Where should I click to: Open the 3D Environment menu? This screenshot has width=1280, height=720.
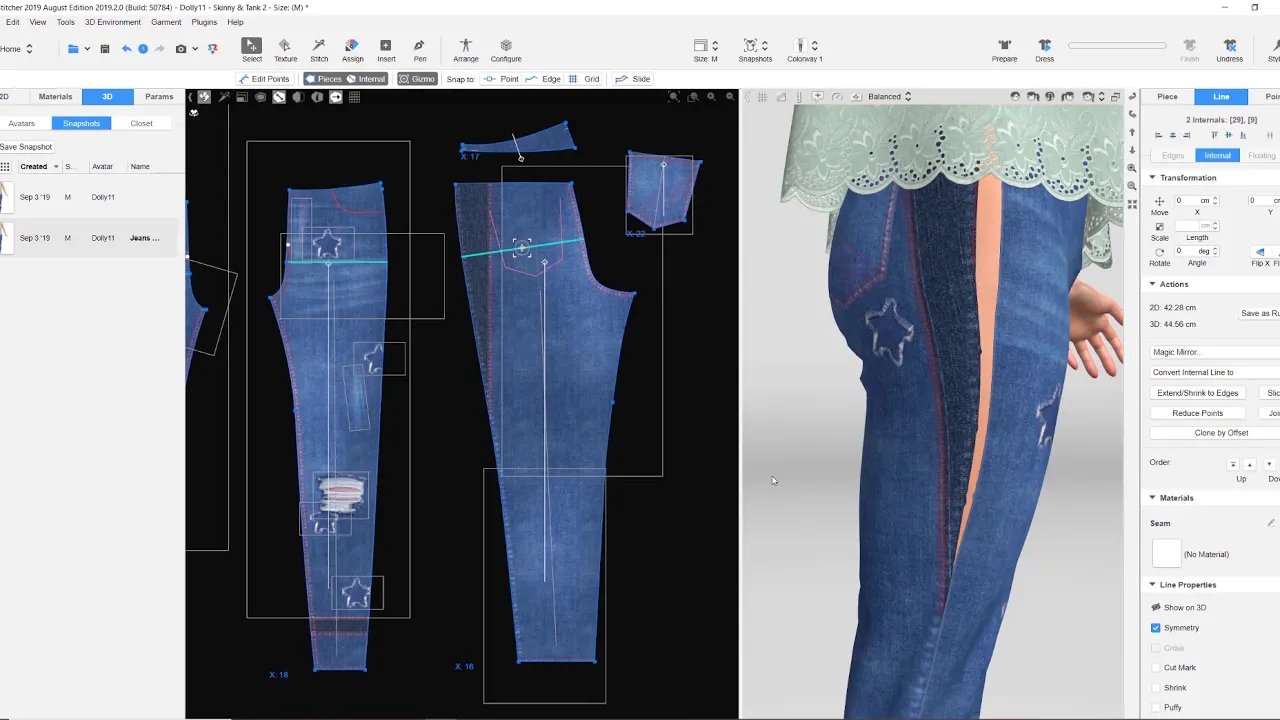coord(112,22)
